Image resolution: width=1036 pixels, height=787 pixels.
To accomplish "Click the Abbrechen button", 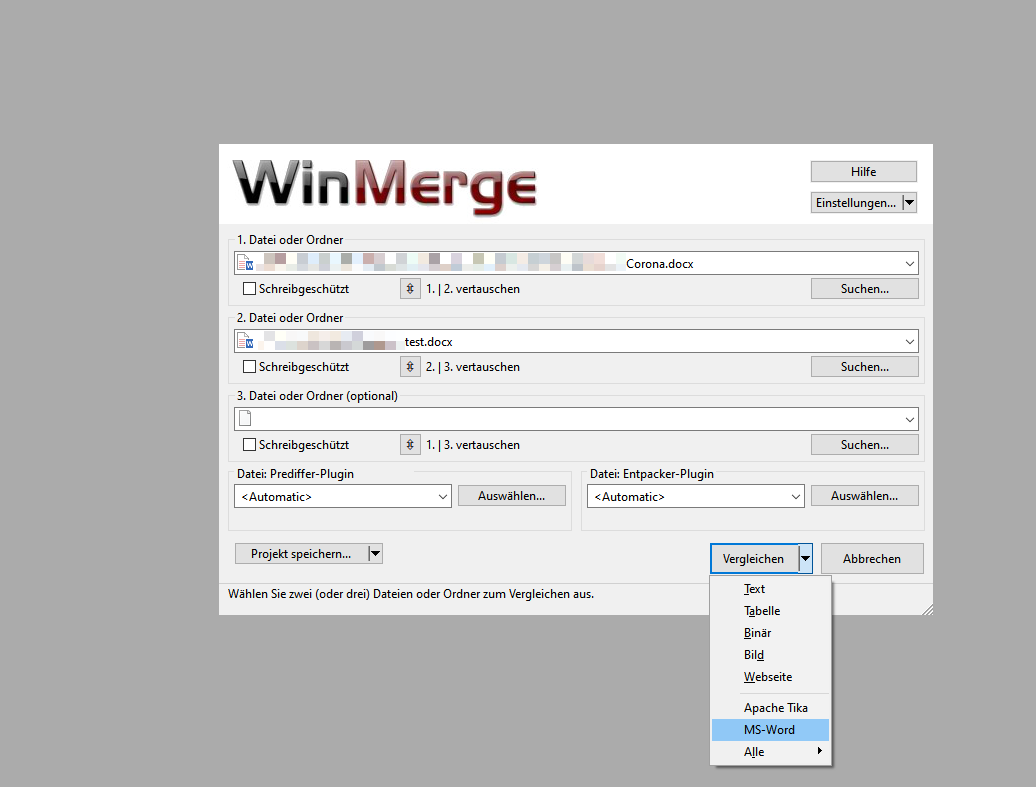I will tap(871, 559).
